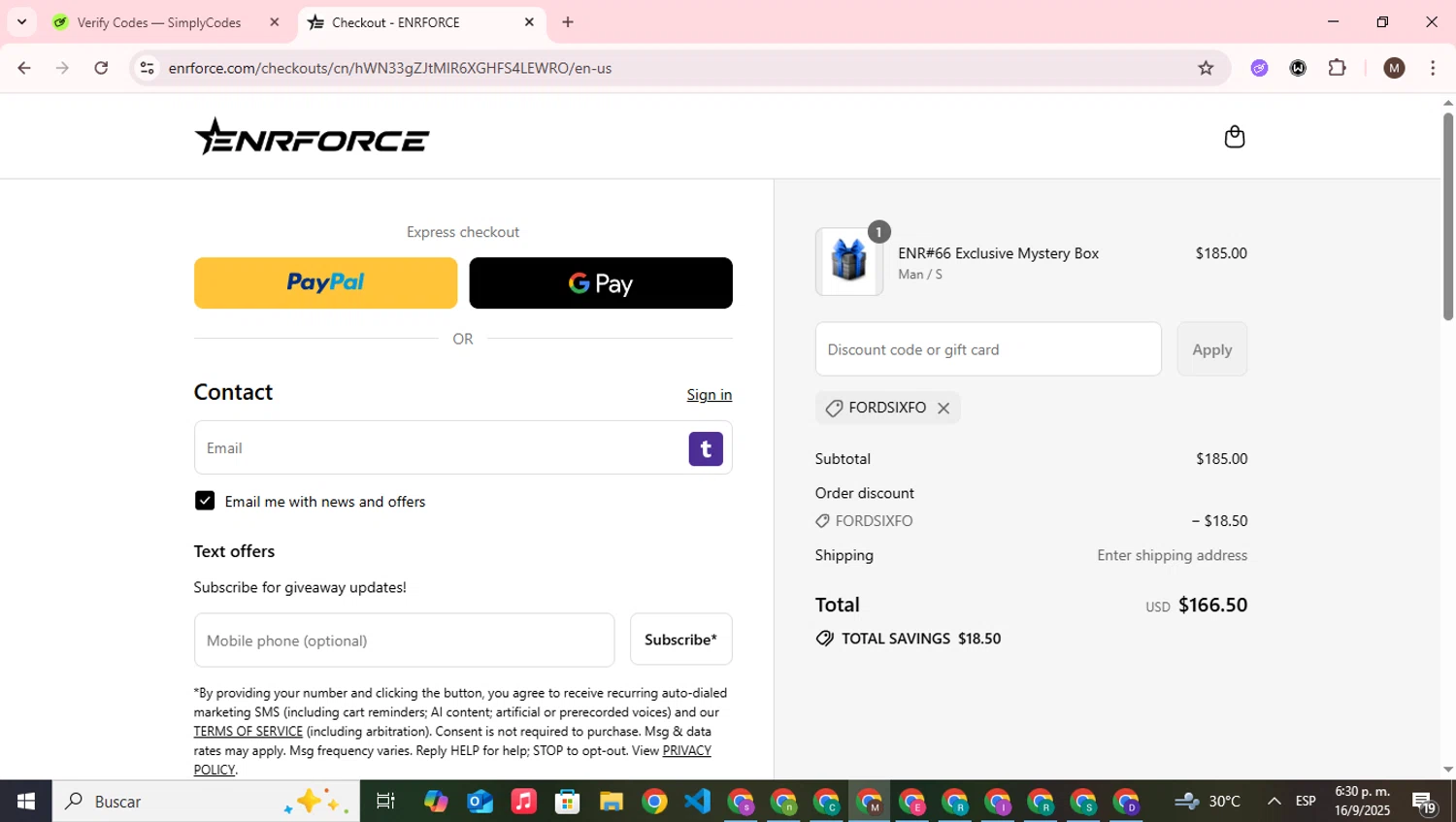
Task: Click the ENRFORCE logo
Action: [x=312, y=137]
